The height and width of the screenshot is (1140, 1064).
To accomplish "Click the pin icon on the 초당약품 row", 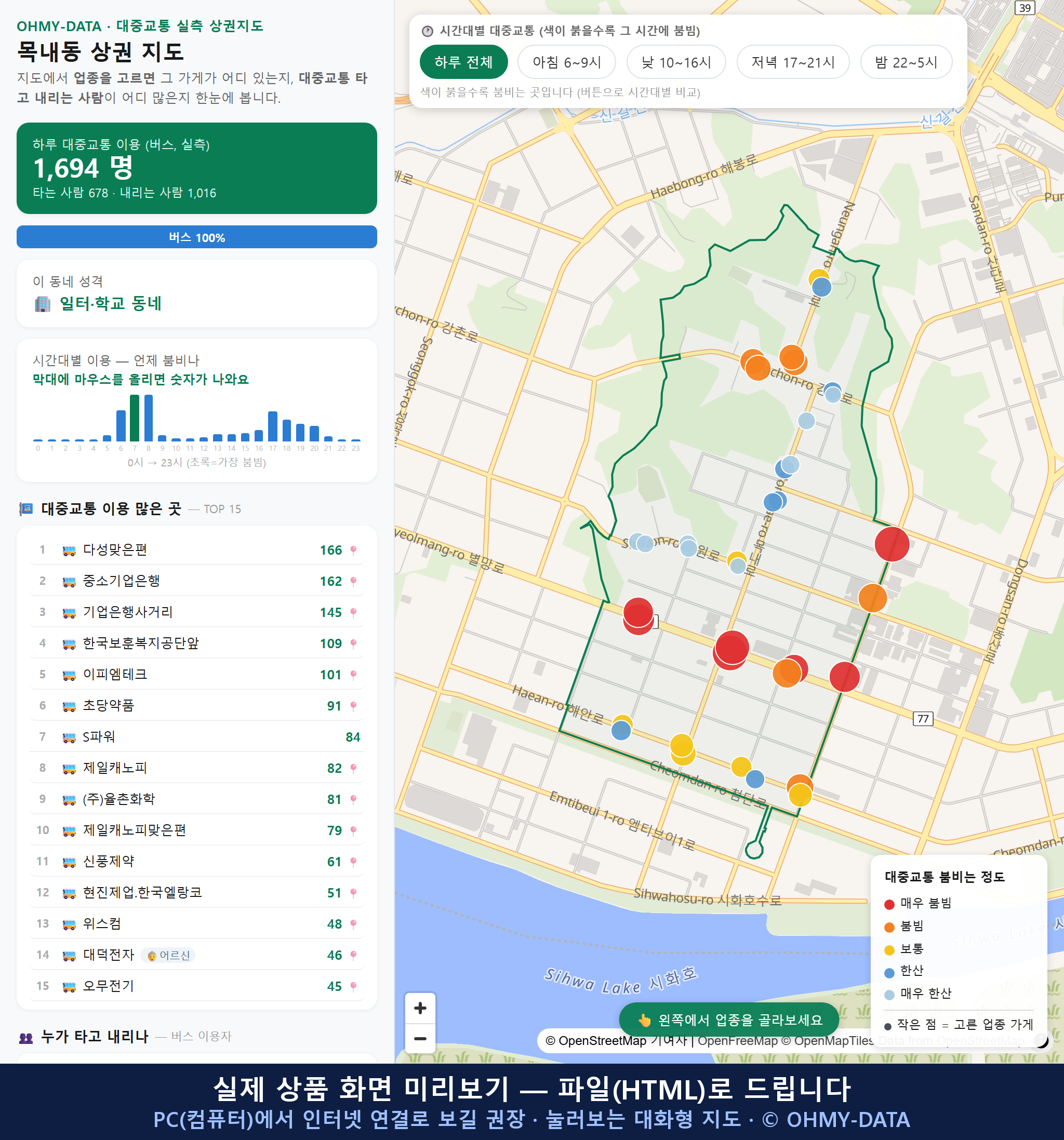I will click(x=353, y=706).
